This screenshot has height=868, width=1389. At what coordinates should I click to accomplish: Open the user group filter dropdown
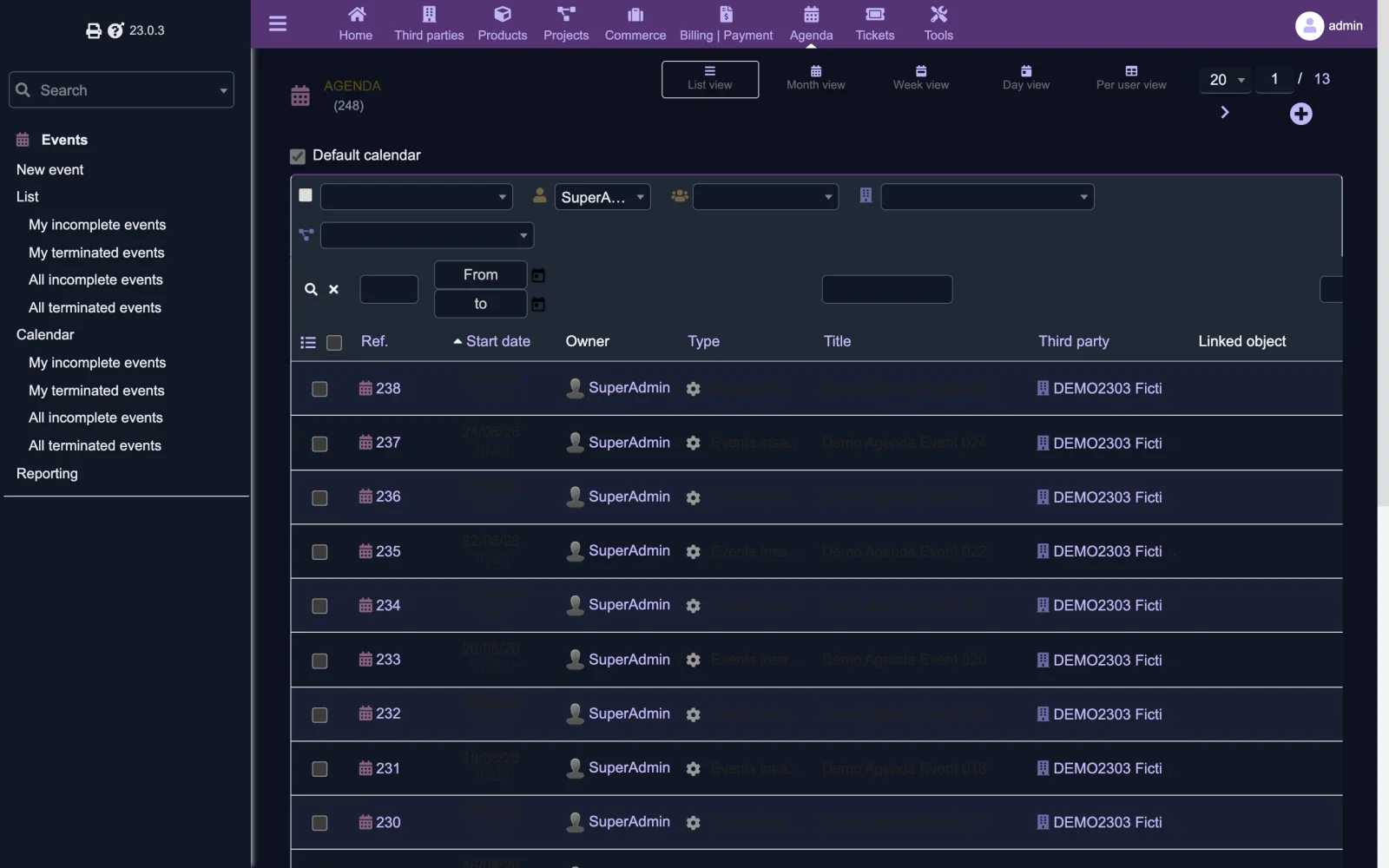766,197
